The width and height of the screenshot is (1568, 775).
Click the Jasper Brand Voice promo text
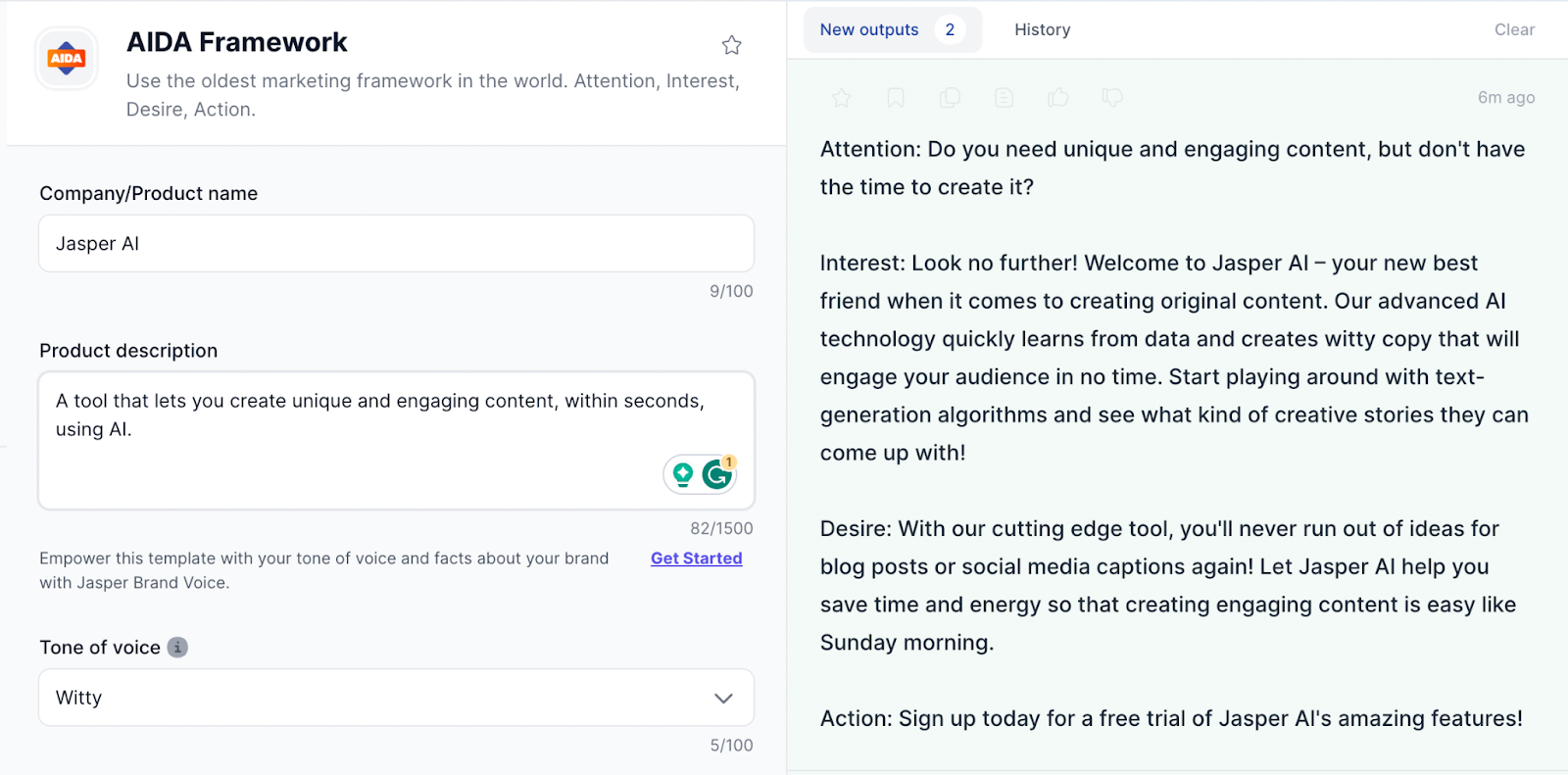(x=323, y=570)
